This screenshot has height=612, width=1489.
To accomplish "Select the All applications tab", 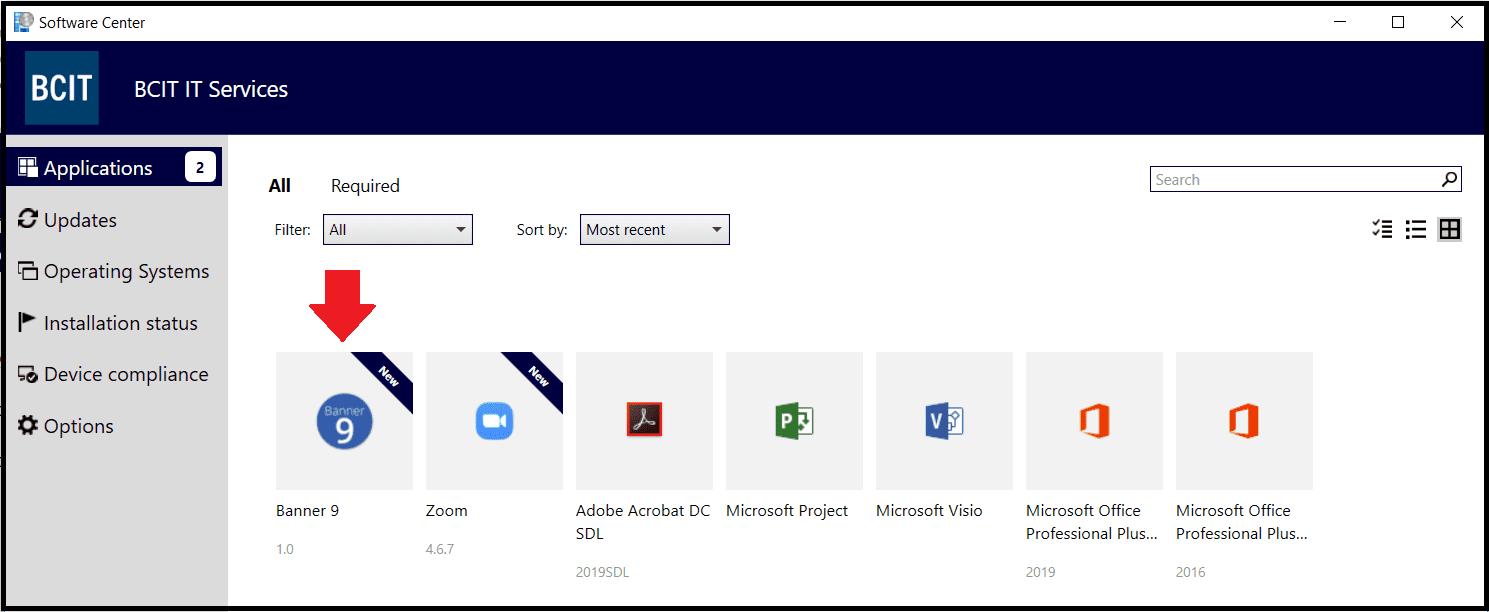I will [x=279, y=185].
